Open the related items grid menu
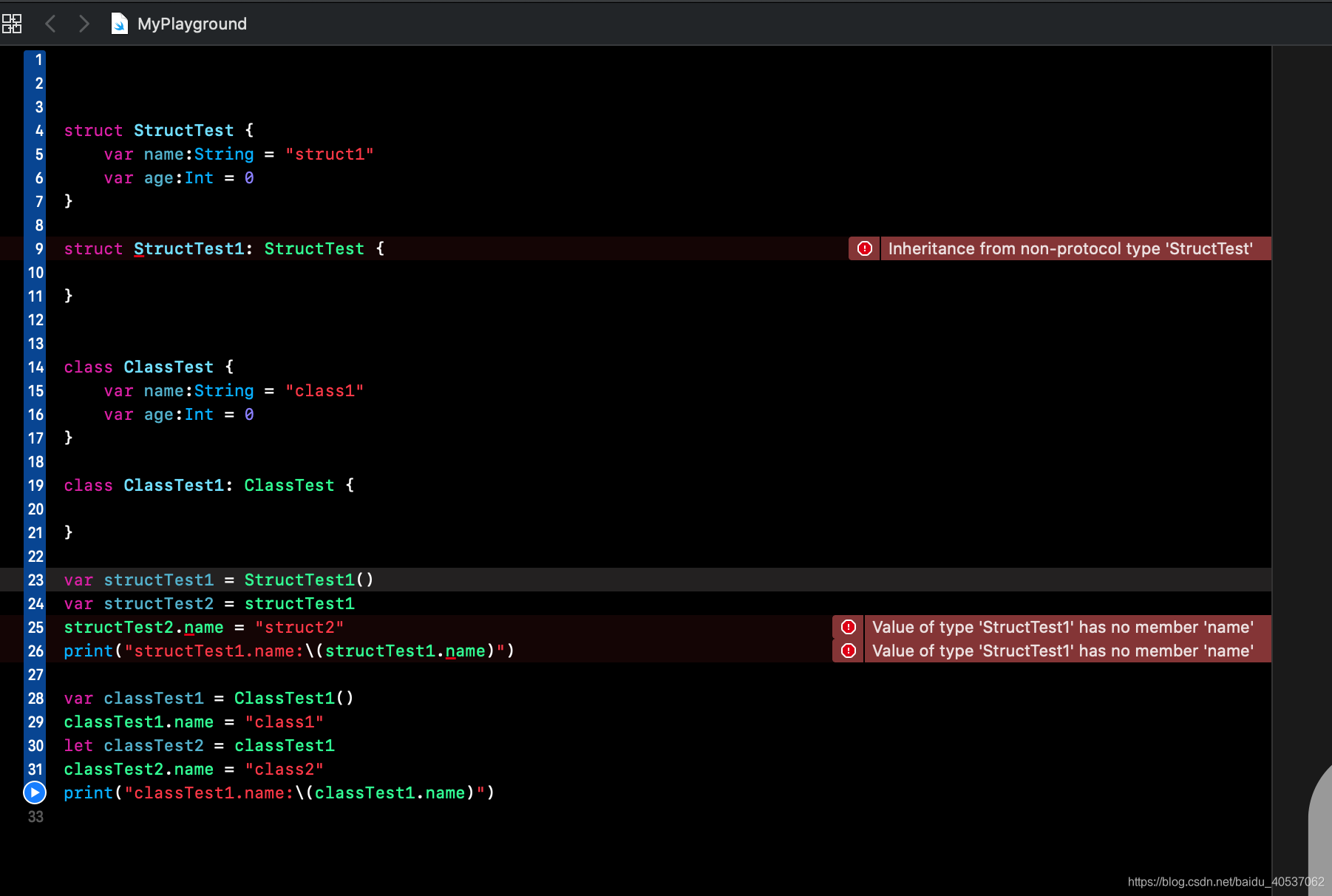Viewport: 1332px width, 896px height. point(12,24)
